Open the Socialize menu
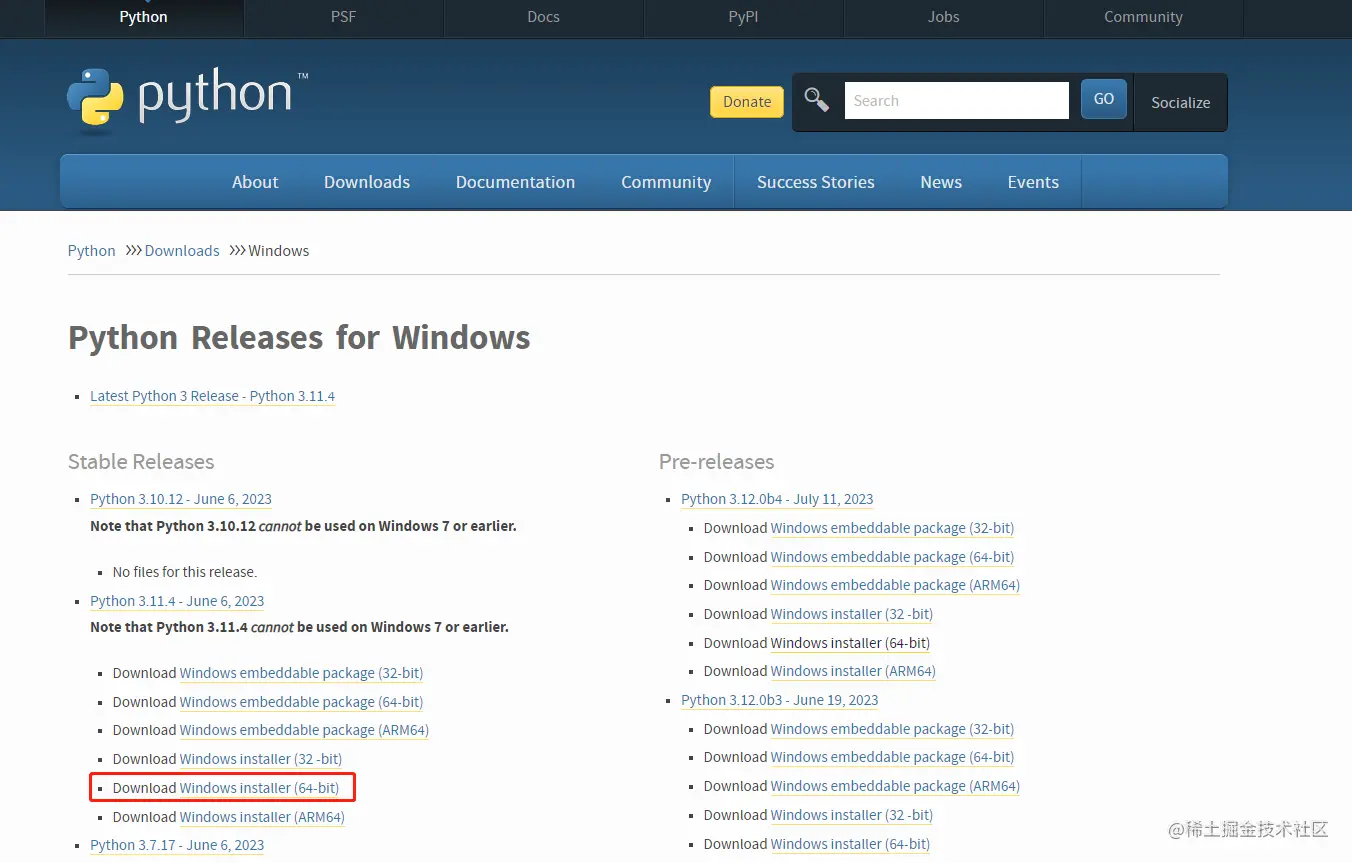 (x=1180, y=102)
